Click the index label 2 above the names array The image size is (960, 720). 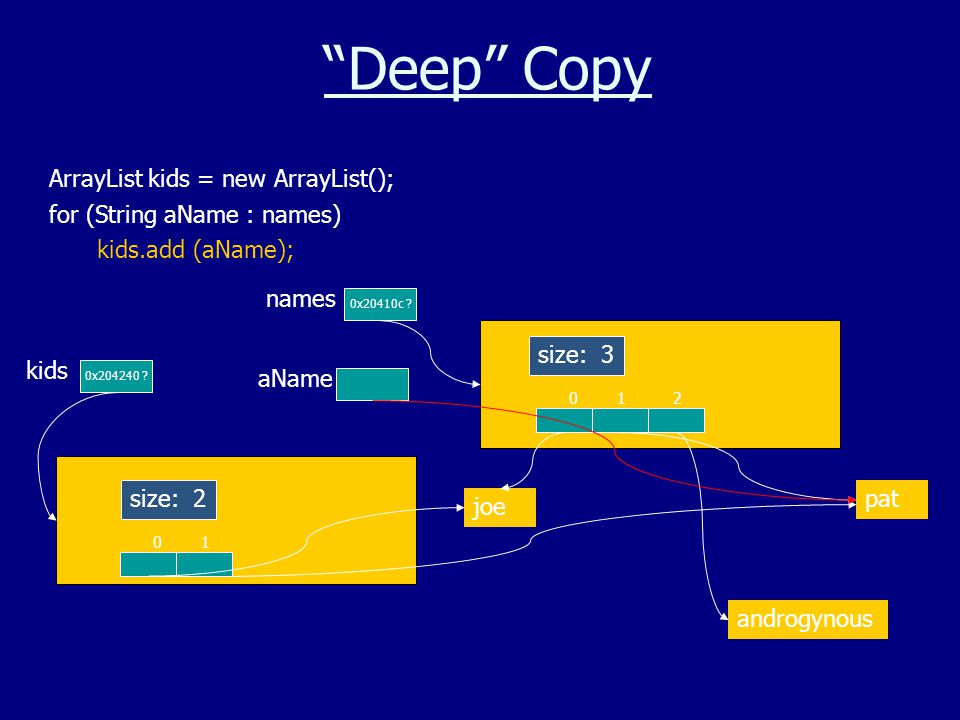click(677, 399)
